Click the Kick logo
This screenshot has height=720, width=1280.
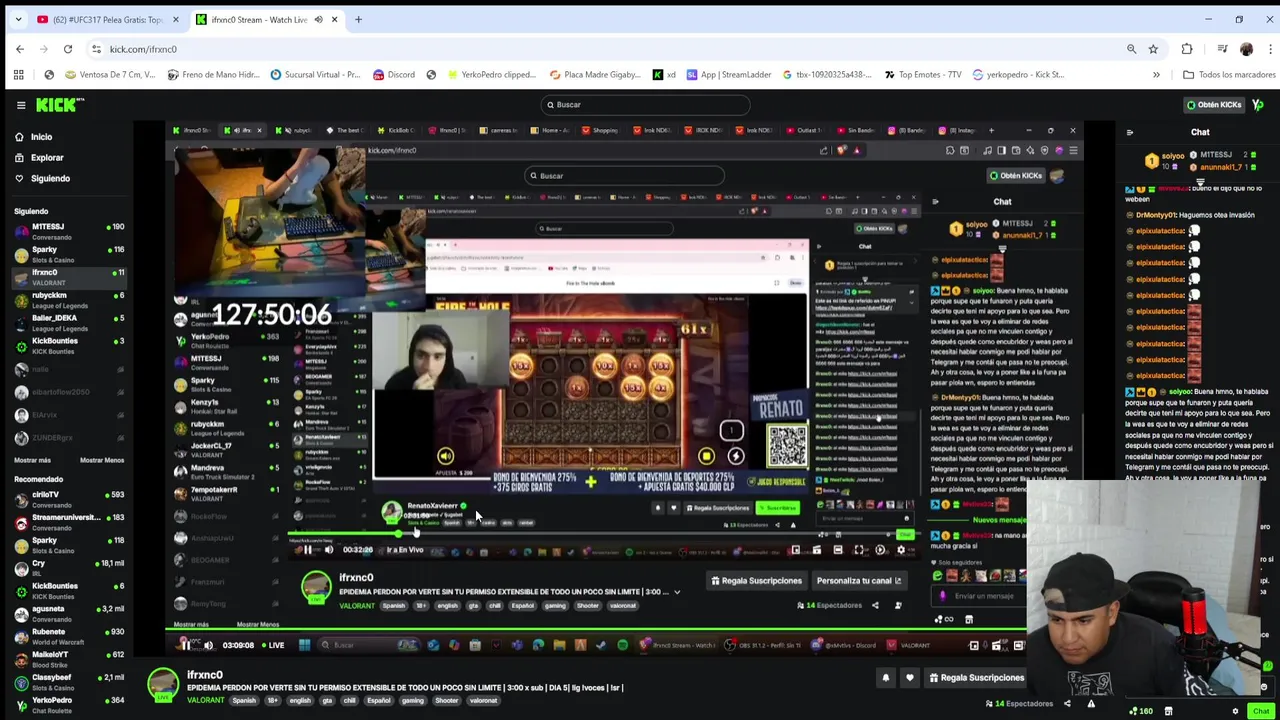coord(60,105)
